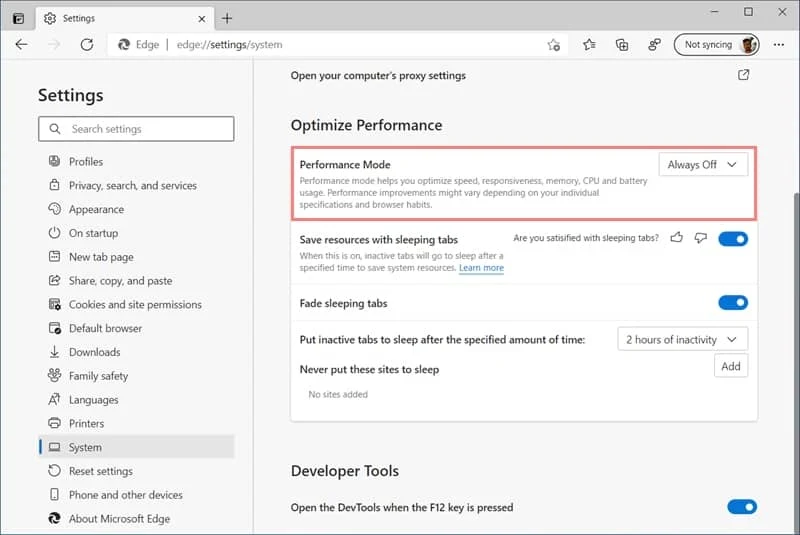Click the refresh page icon
Viewport: 800px width, 535px height.
(87, 45)
